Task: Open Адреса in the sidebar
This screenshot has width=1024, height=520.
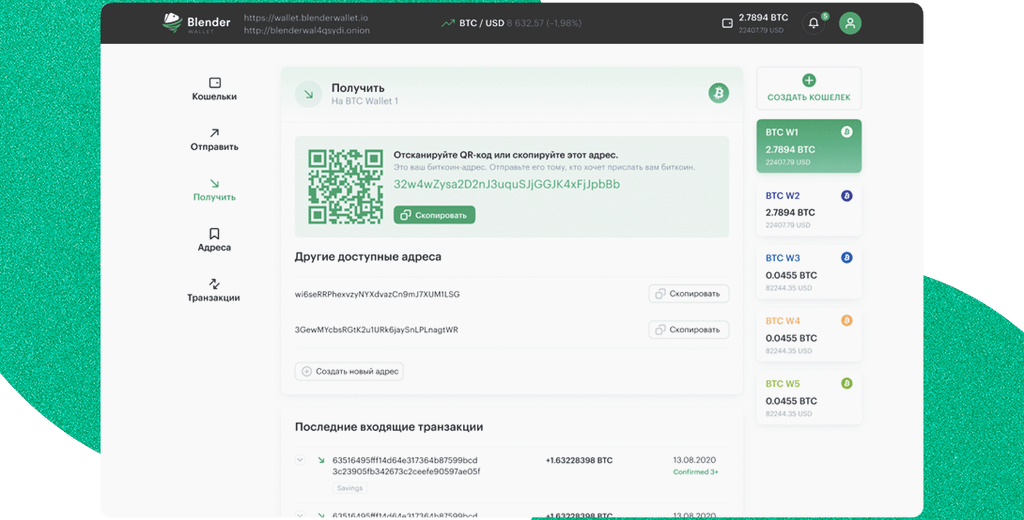Action: pyautogui.click(x=214, y=240)
